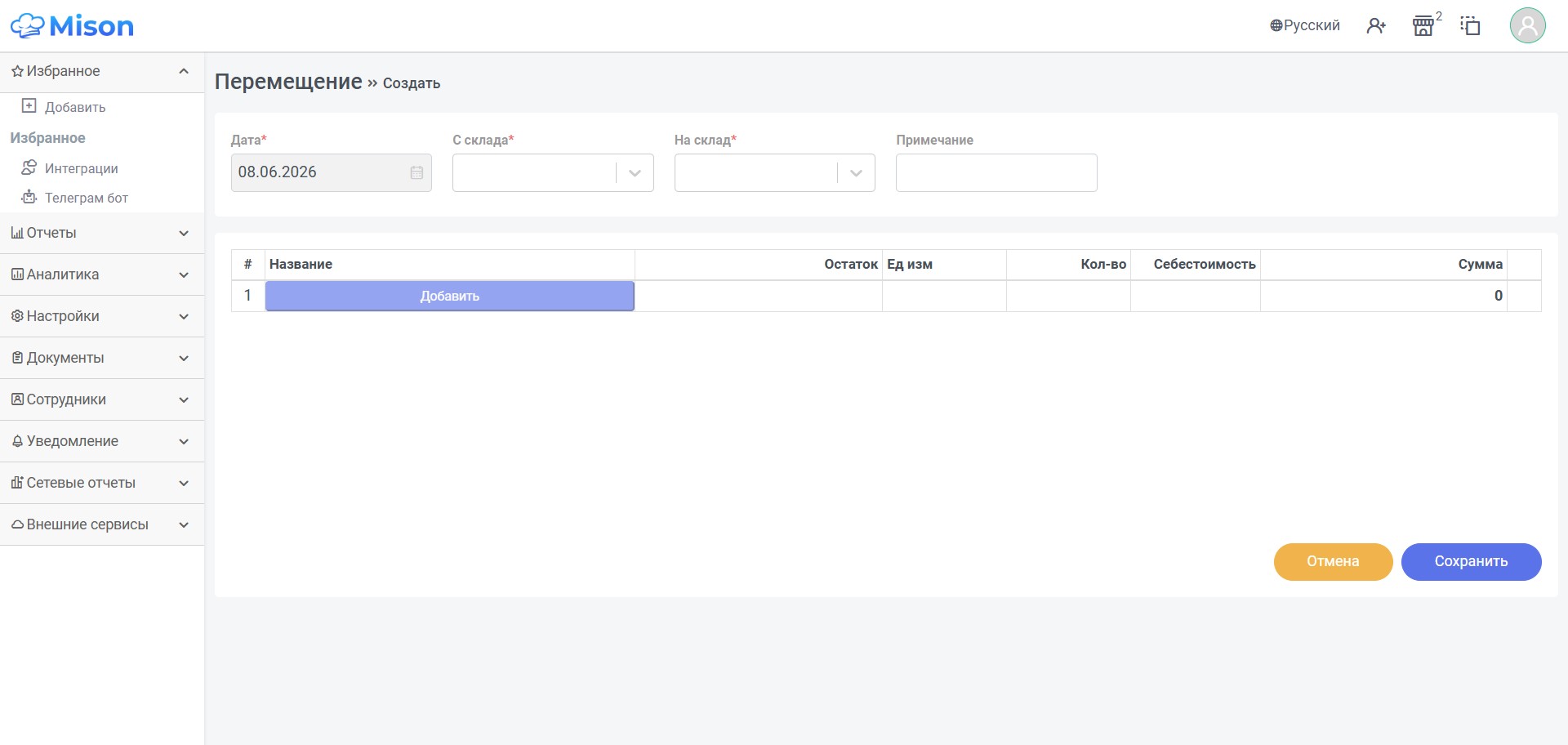
Task: Click the Добавить button in table row
Action: [449, 296]
